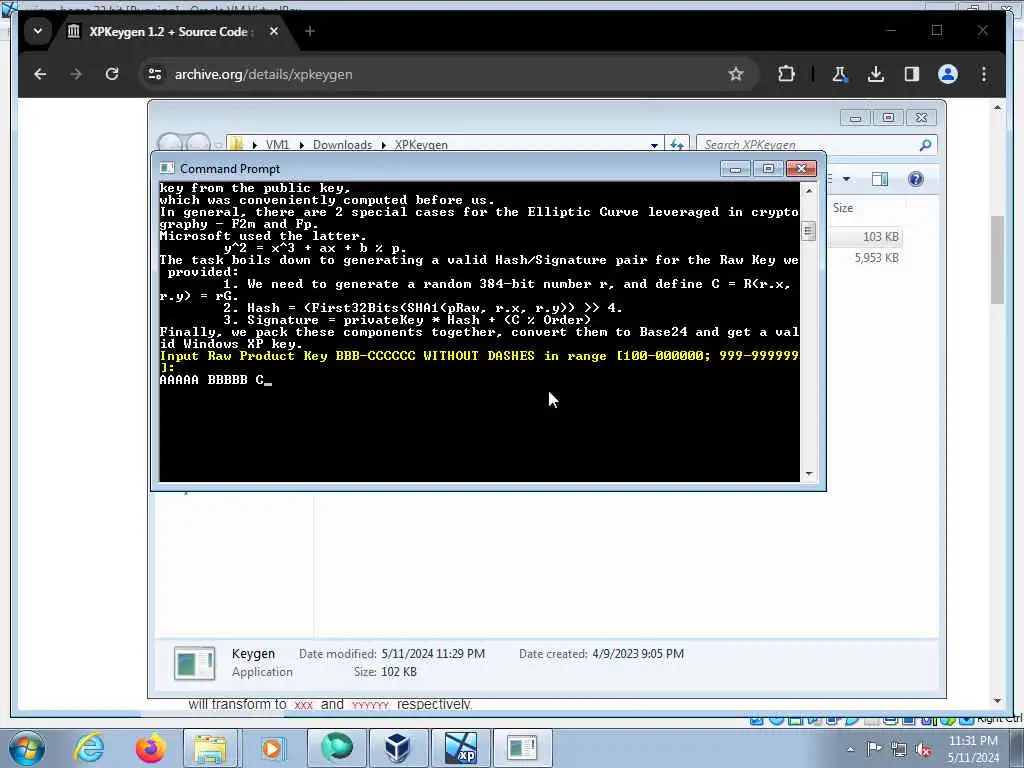The width and height of the screenshot is (1024, 768).
Task: Click the web page scroll down arrow
Action: (997, 701)
